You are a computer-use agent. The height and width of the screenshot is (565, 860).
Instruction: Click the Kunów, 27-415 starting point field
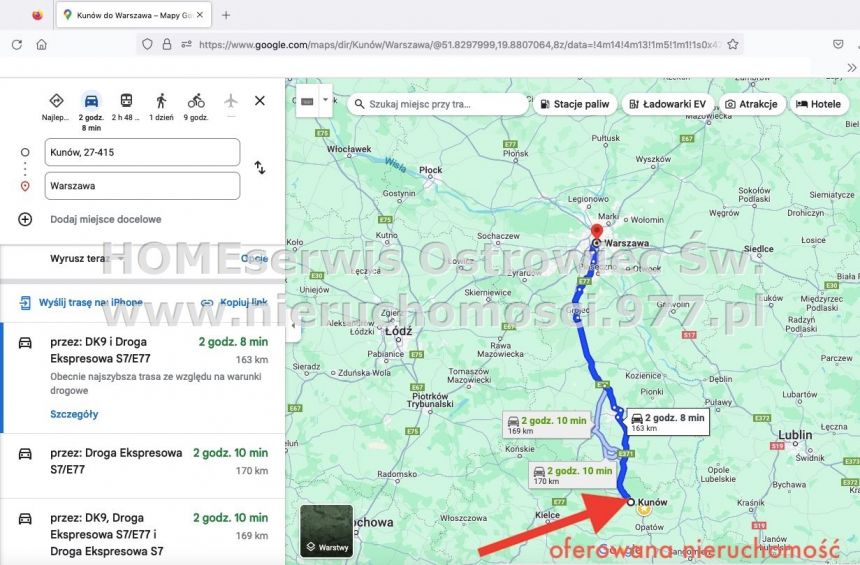pyautogui.click(x=142, y=152)
